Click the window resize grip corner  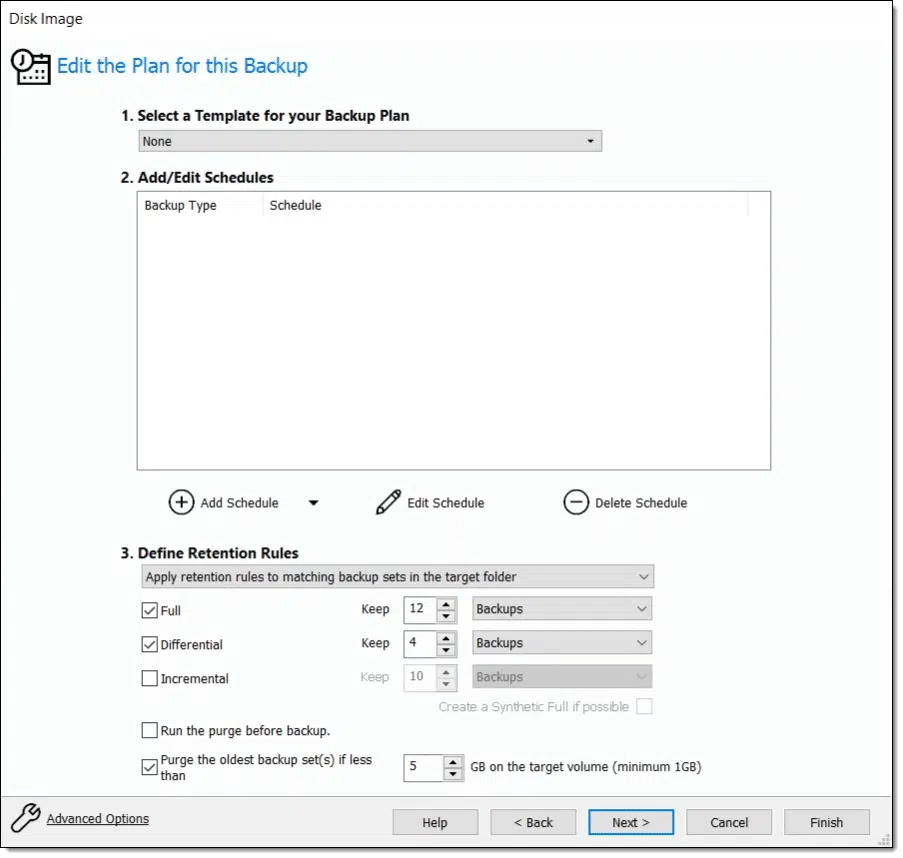click(x=885, y=841)
